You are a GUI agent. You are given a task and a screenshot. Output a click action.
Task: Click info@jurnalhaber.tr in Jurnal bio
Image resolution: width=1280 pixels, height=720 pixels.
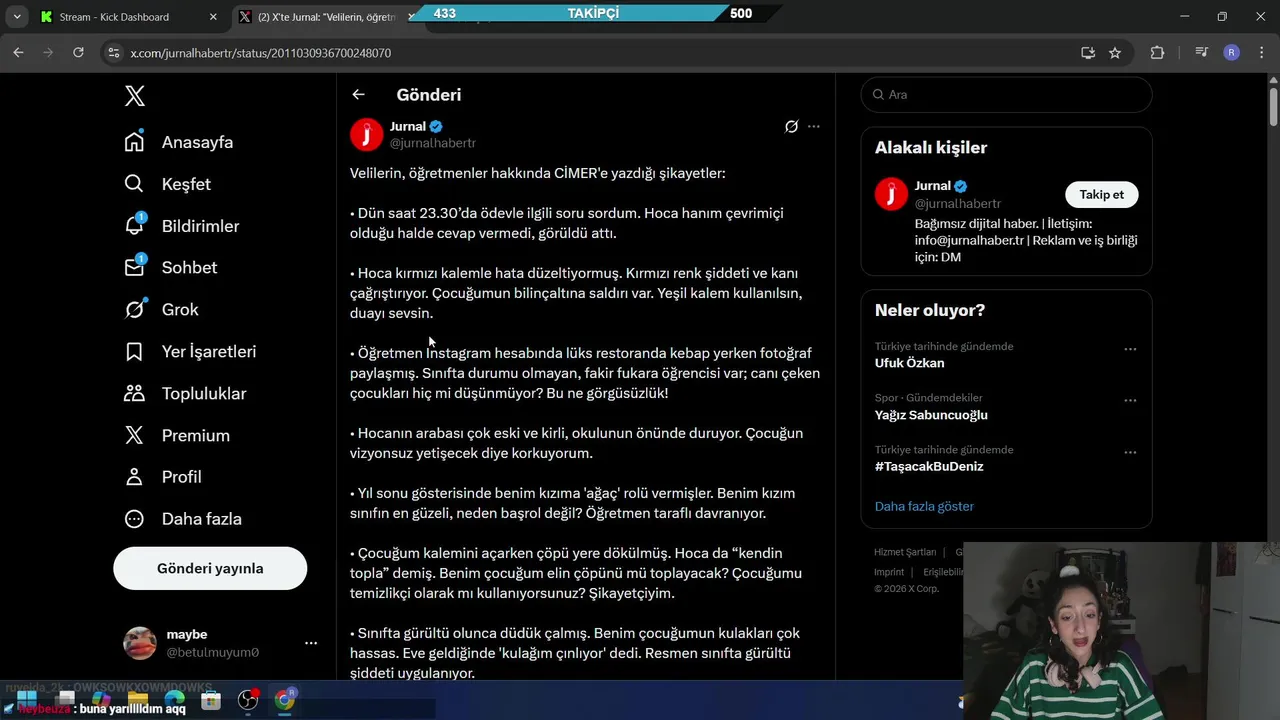click(969, 241)
